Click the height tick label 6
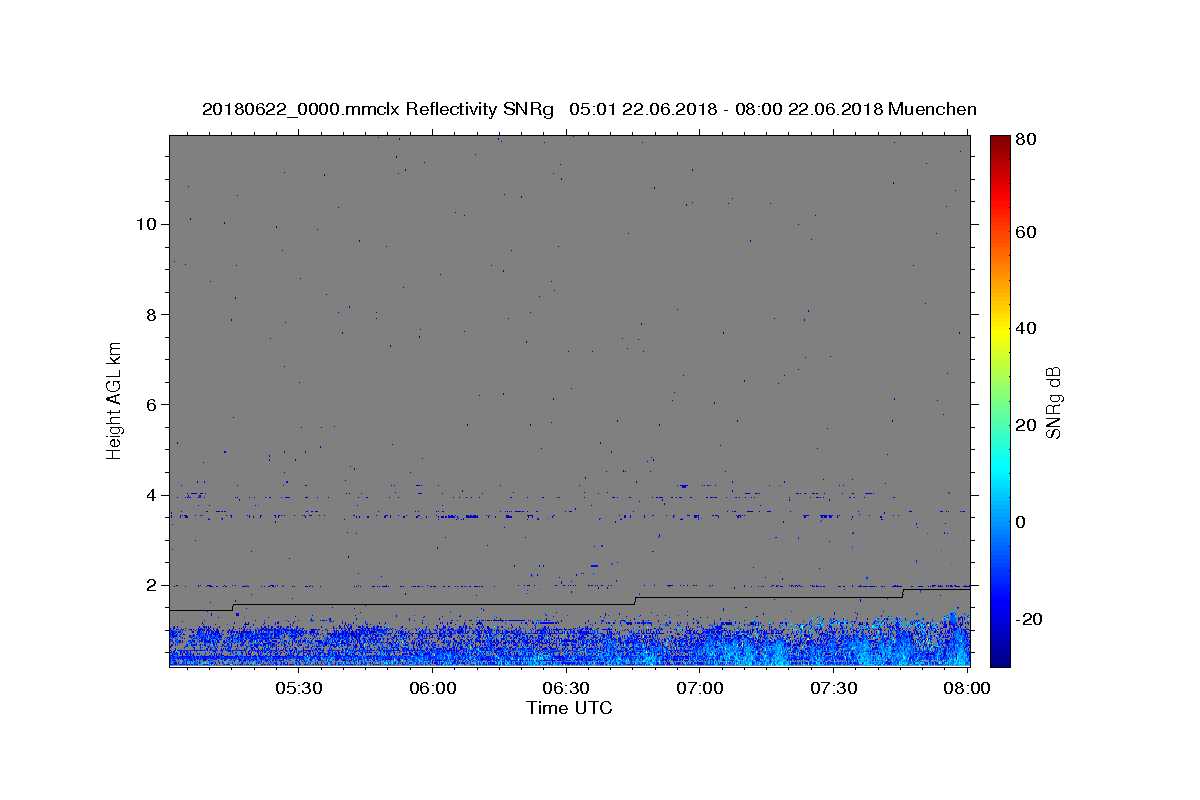This screenshot has width=1200, height=800. point(151,405)
